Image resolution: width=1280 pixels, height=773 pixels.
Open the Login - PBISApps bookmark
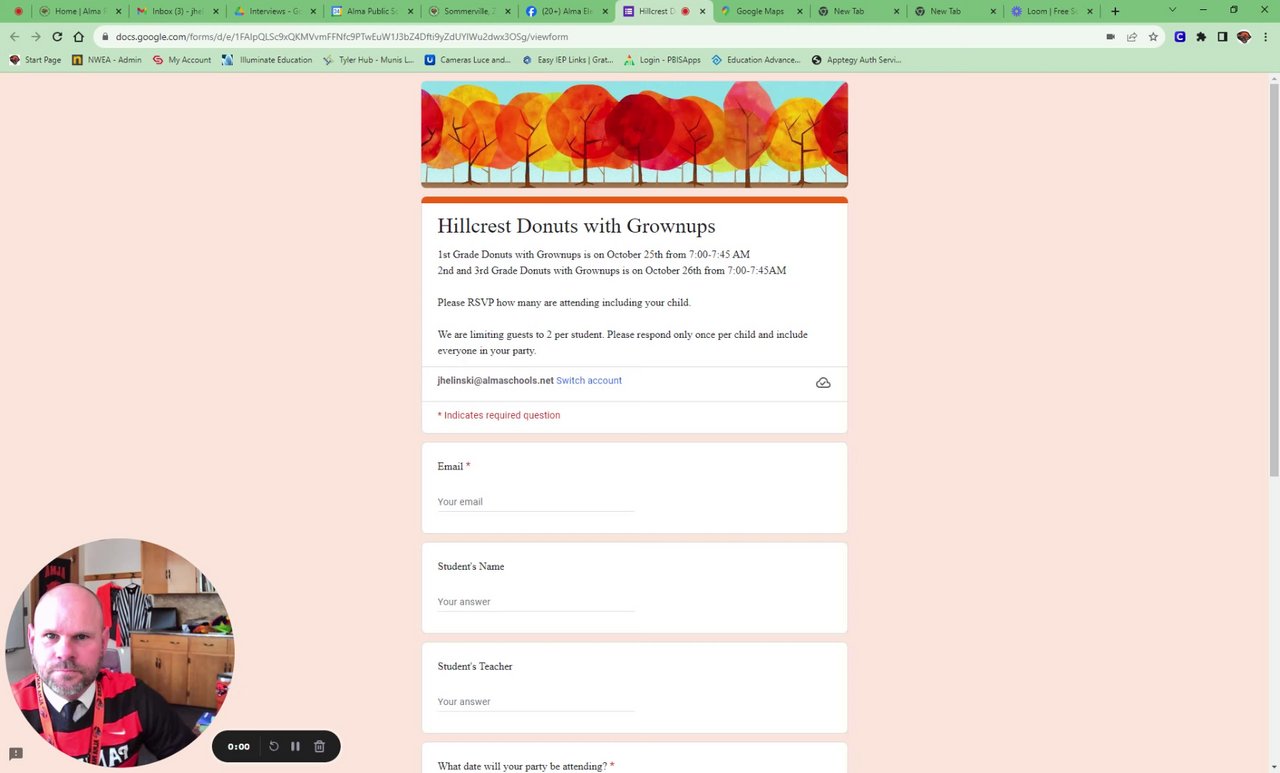[662, 60]
